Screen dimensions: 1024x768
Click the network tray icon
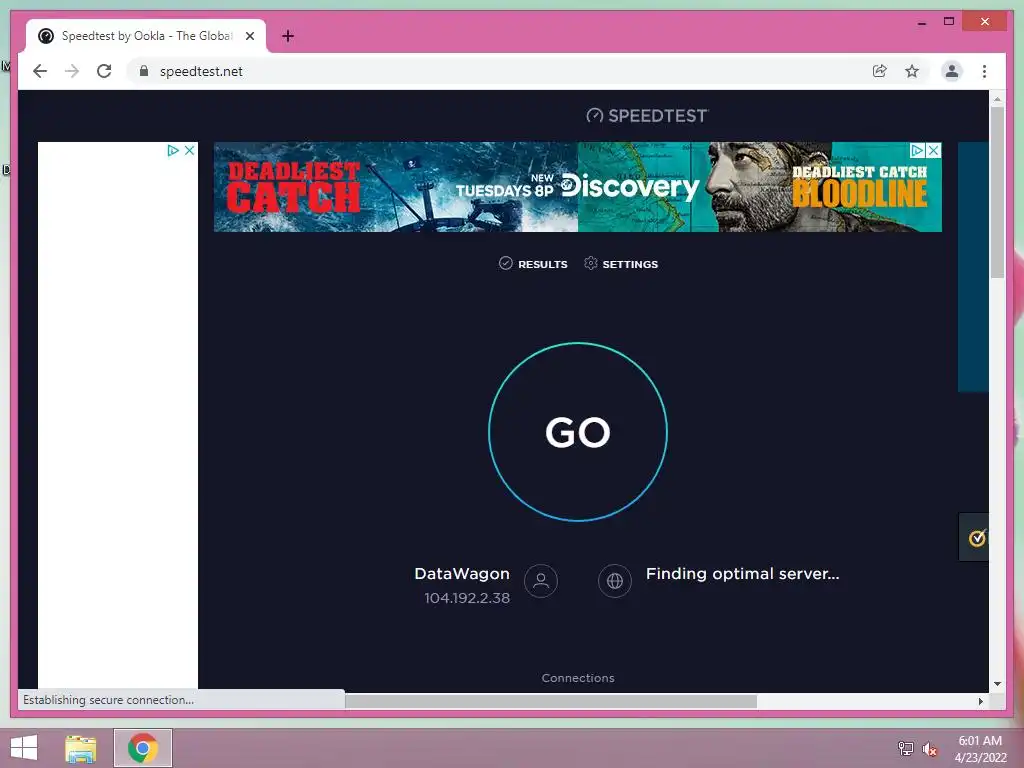(905, 748)
